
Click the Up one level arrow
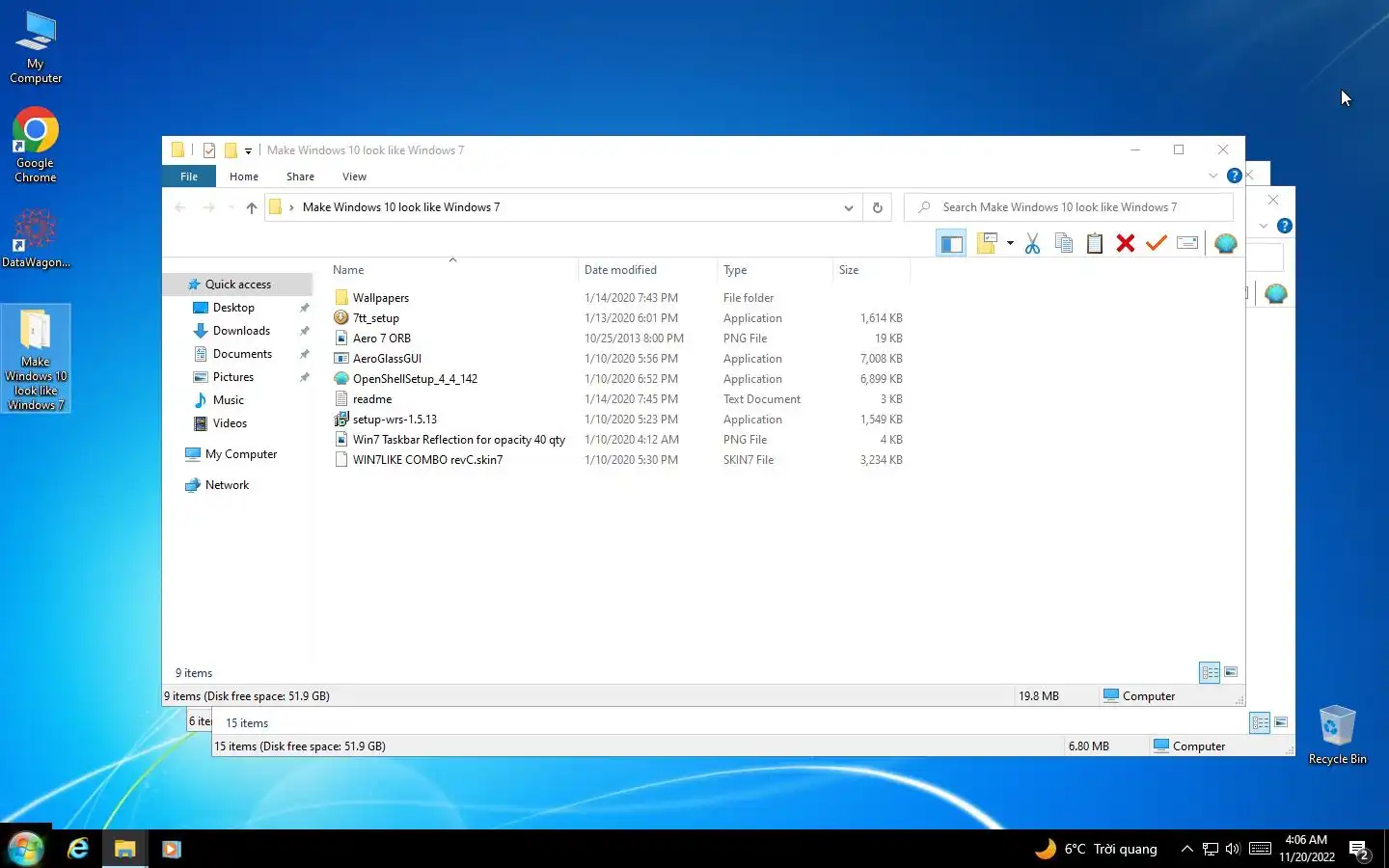click(251, 207)
